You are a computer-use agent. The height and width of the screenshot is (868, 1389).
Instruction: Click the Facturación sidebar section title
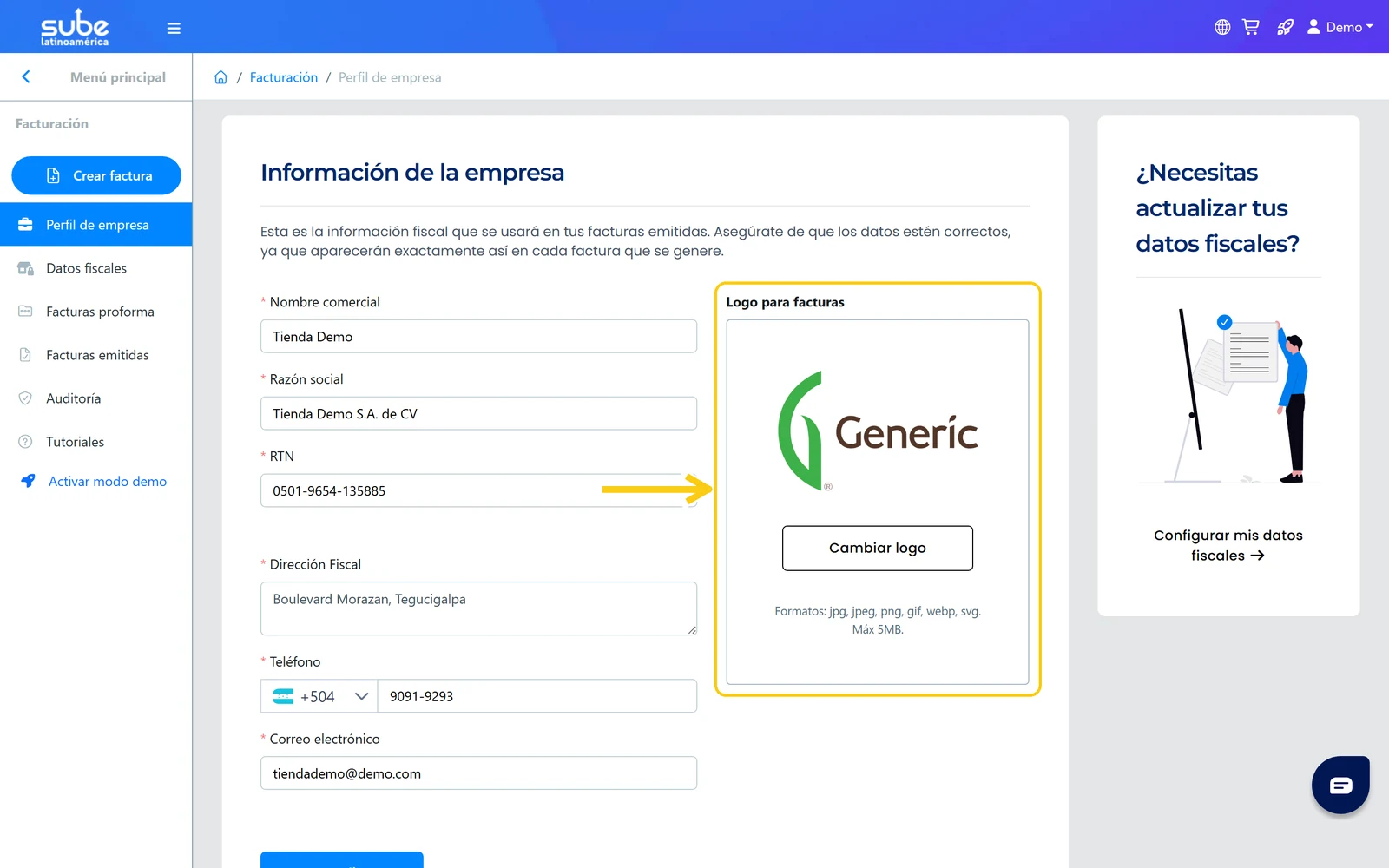tap(52, 123)
